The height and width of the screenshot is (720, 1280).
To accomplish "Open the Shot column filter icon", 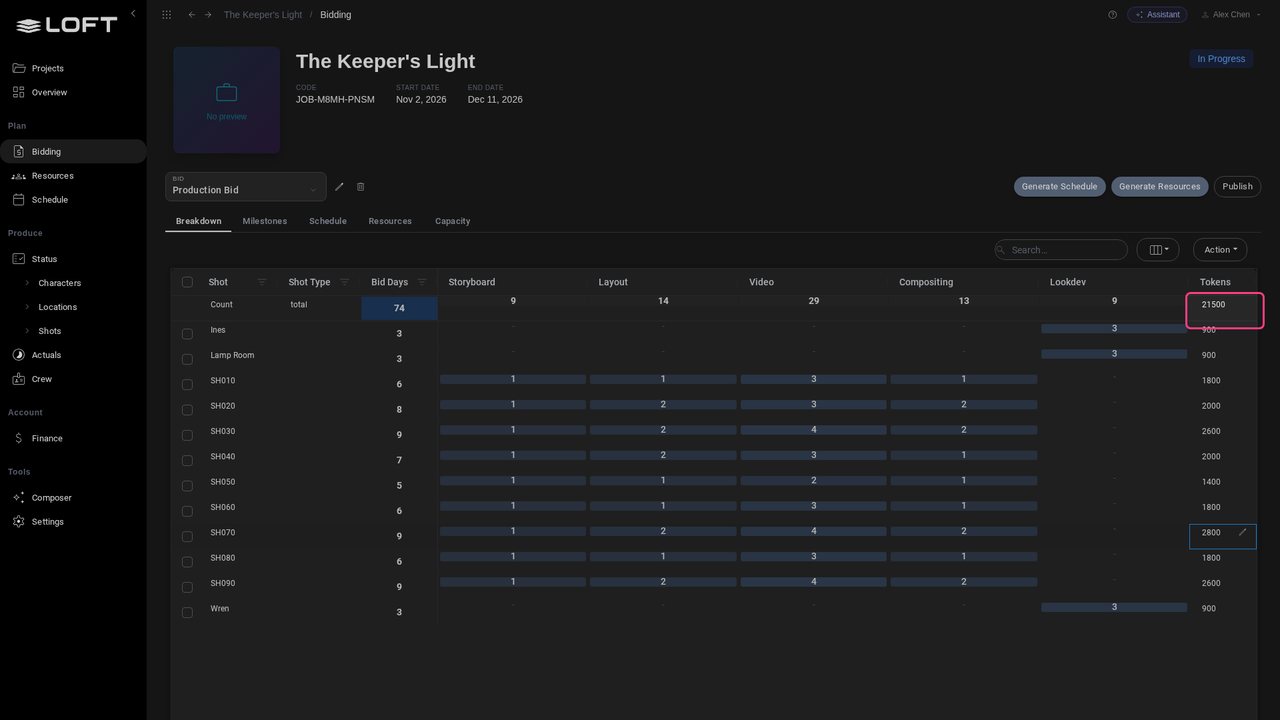I will 262,282.
